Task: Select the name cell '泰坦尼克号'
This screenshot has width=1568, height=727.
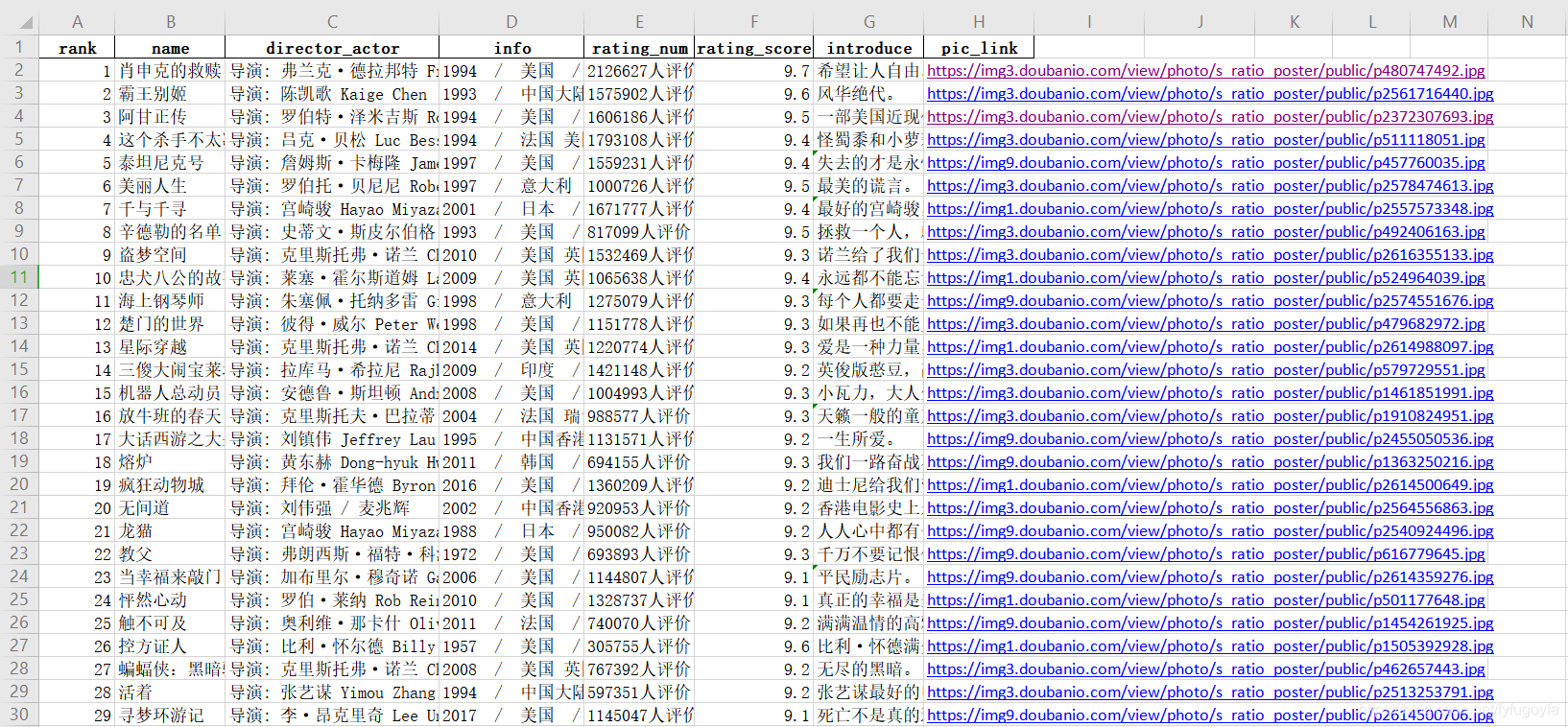Action: tap(170, 163)
